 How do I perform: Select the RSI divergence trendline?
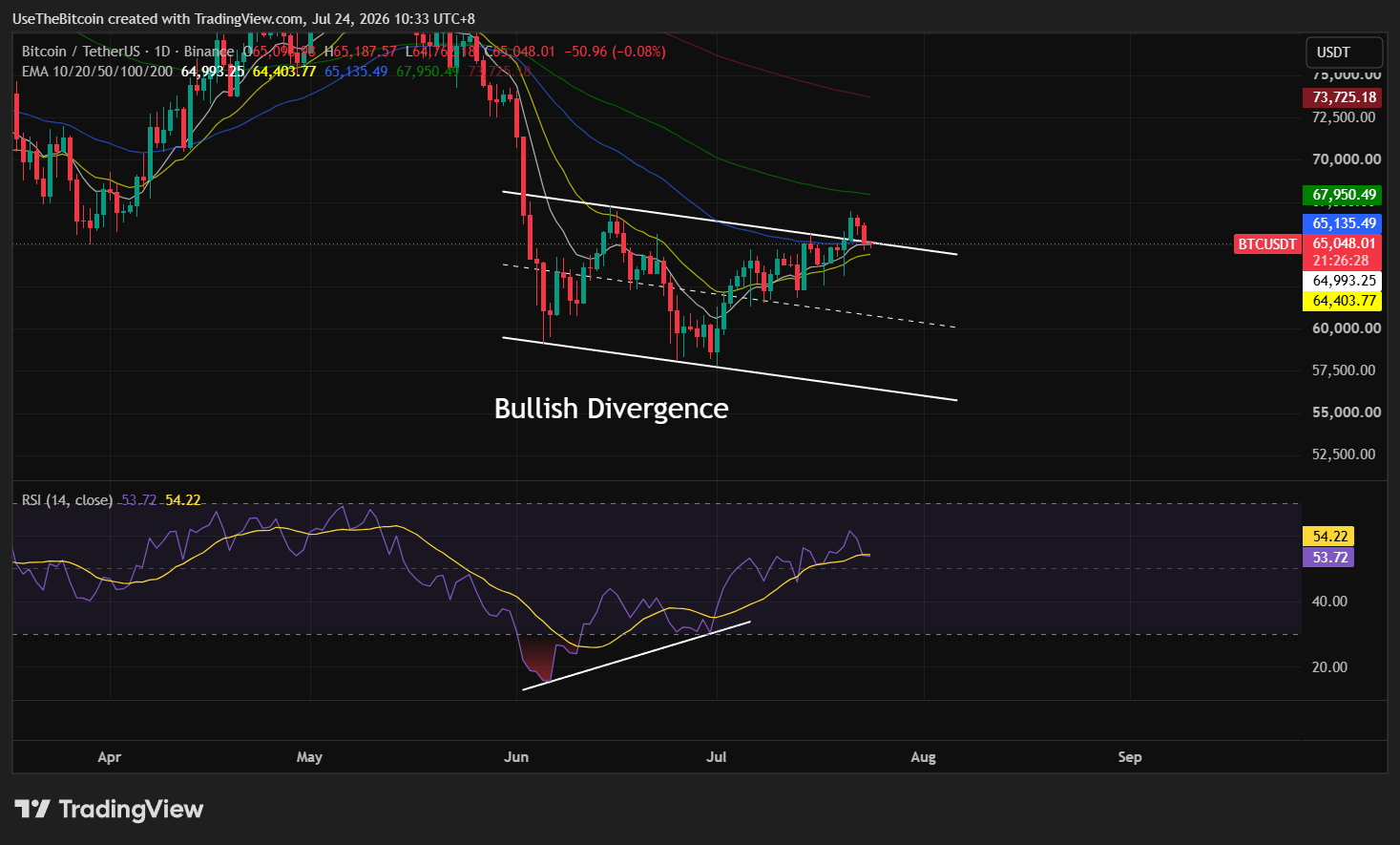pos(637,655)
